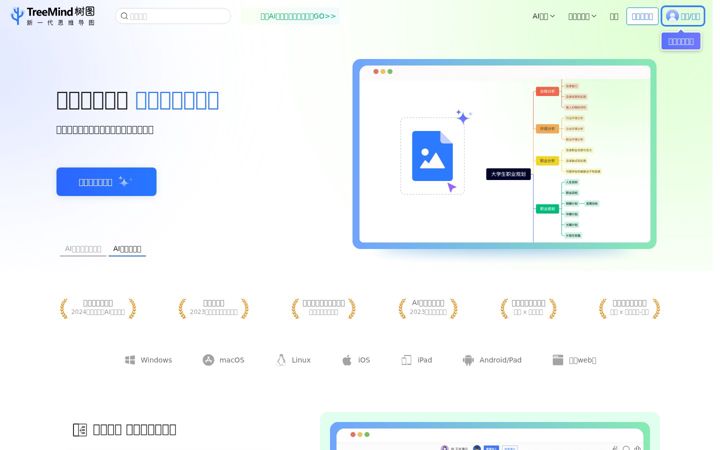
Task: Click the 大学生职业规划 node in the mind map preview
Action: [x=508, y=174]
